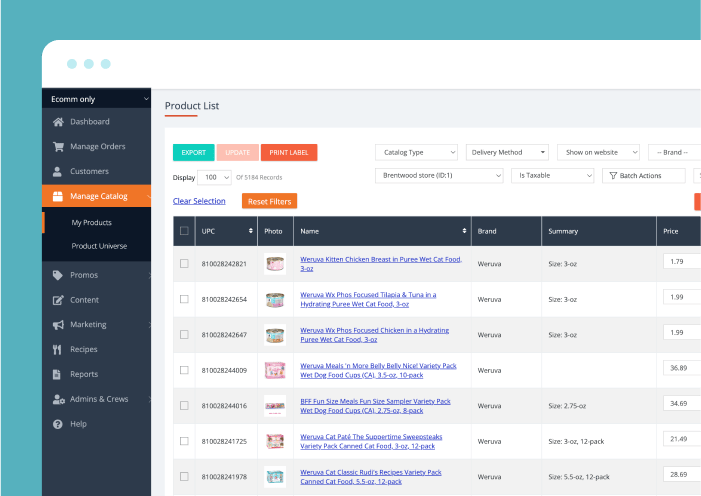Viewport: 701px width, 496px height.
Task: Click the Reset Filters button
Action: coord(270,201)
